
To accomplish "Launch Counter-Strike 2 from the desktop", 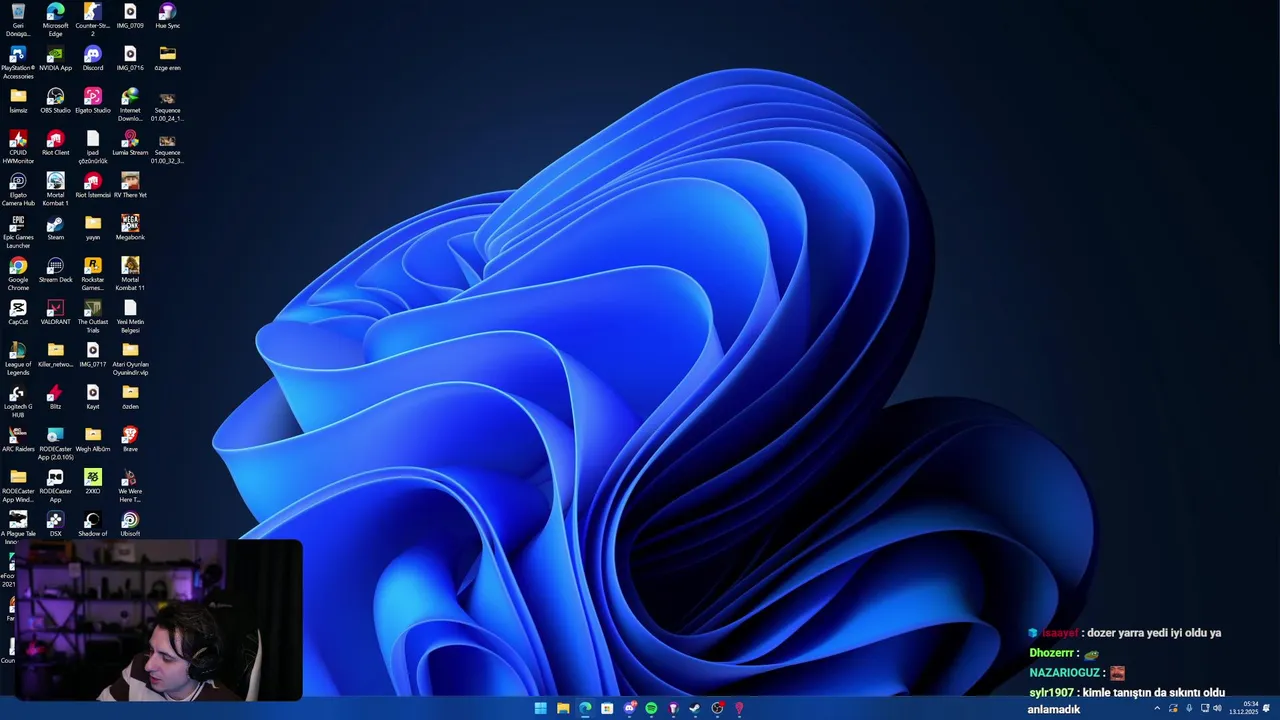I will (92, 19).
